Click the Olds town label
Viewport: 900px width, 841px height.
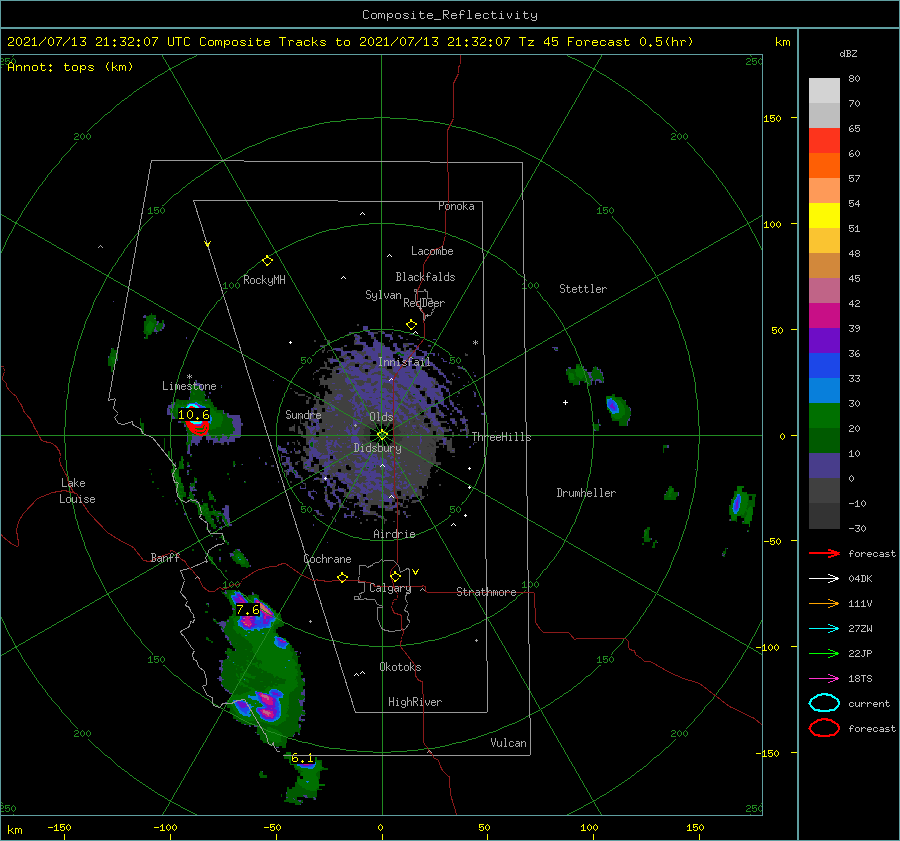(x=381, y=417)
